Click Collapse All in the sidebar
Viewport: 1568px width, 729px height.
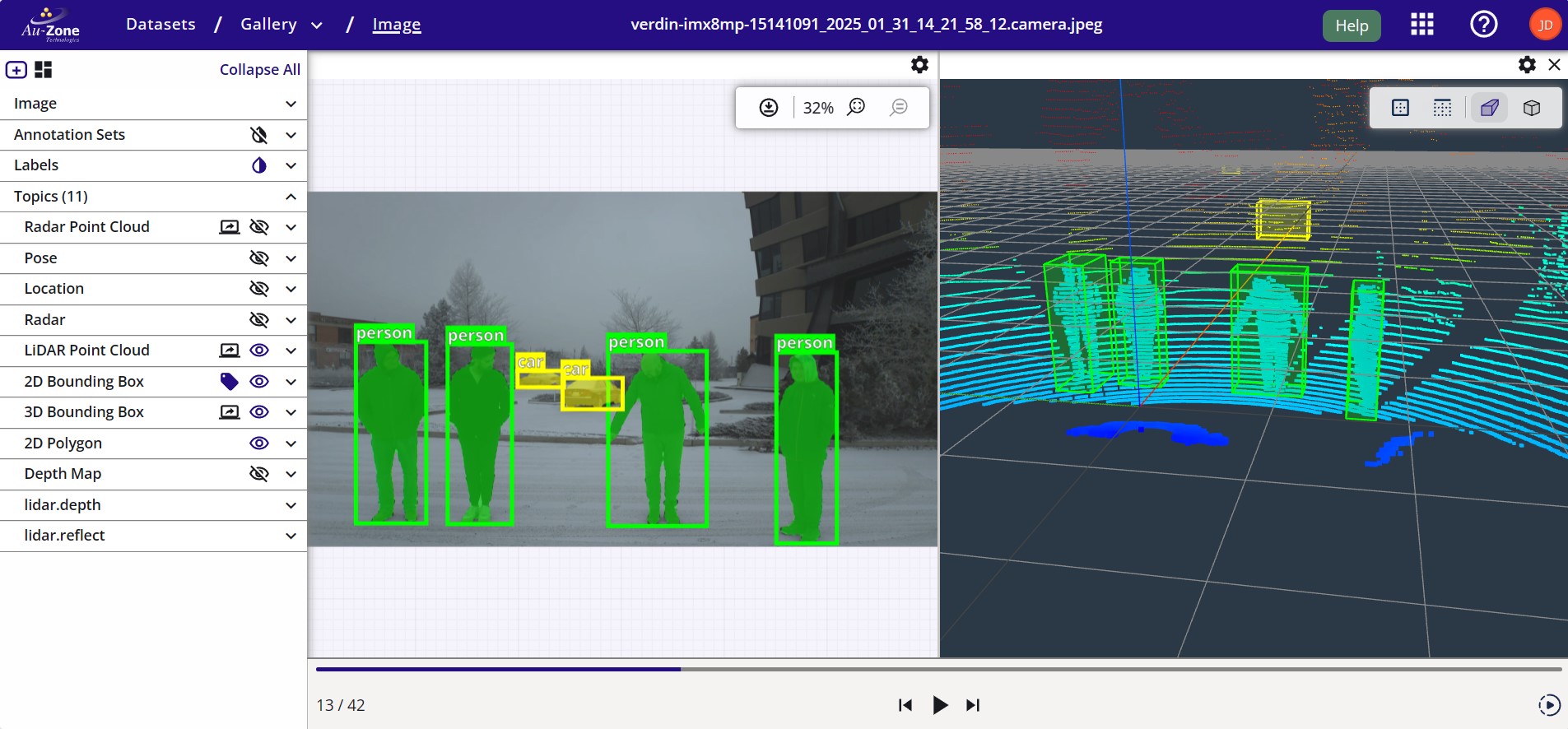point(259,70)
